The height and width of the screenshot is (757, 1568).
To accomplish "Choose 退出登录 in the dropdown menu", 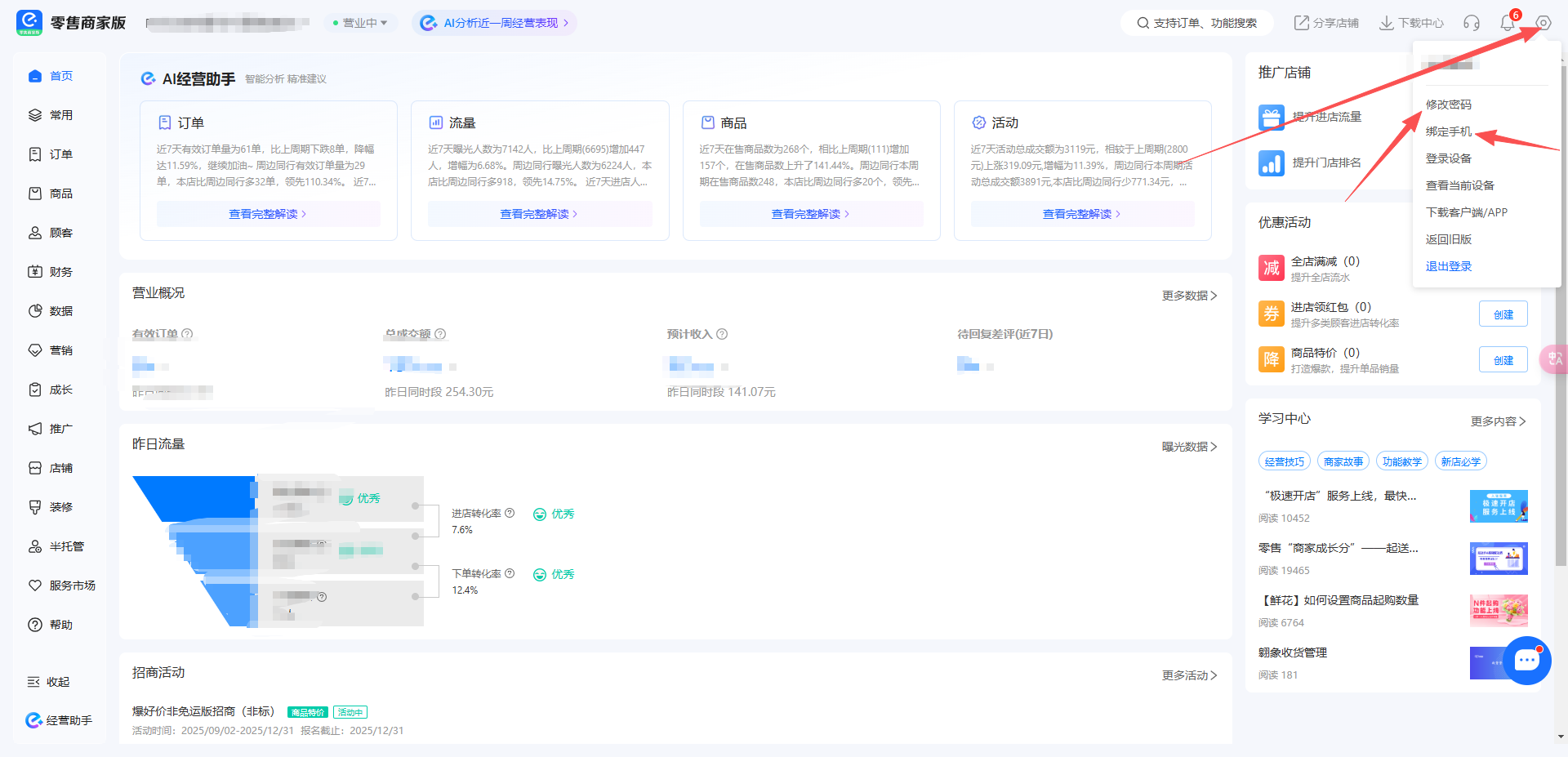I will tap(1448, 266).
